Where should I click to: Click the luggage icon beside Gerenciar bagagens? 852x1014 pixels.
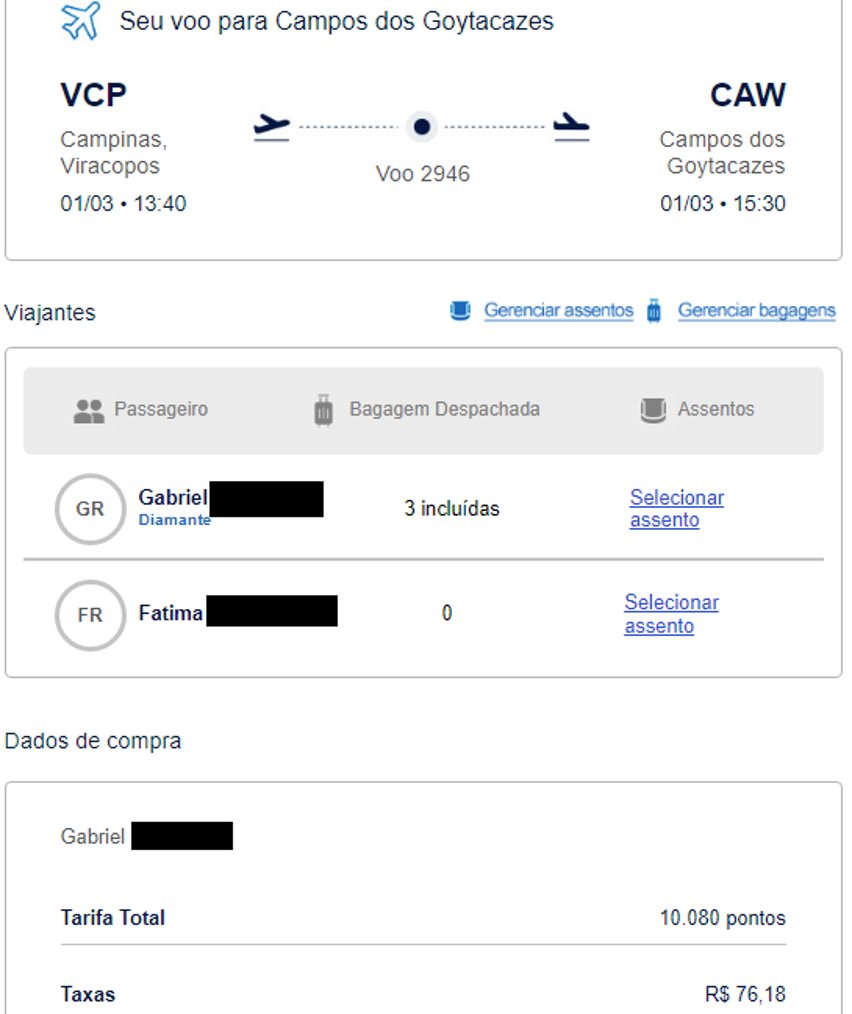(654, 311)
